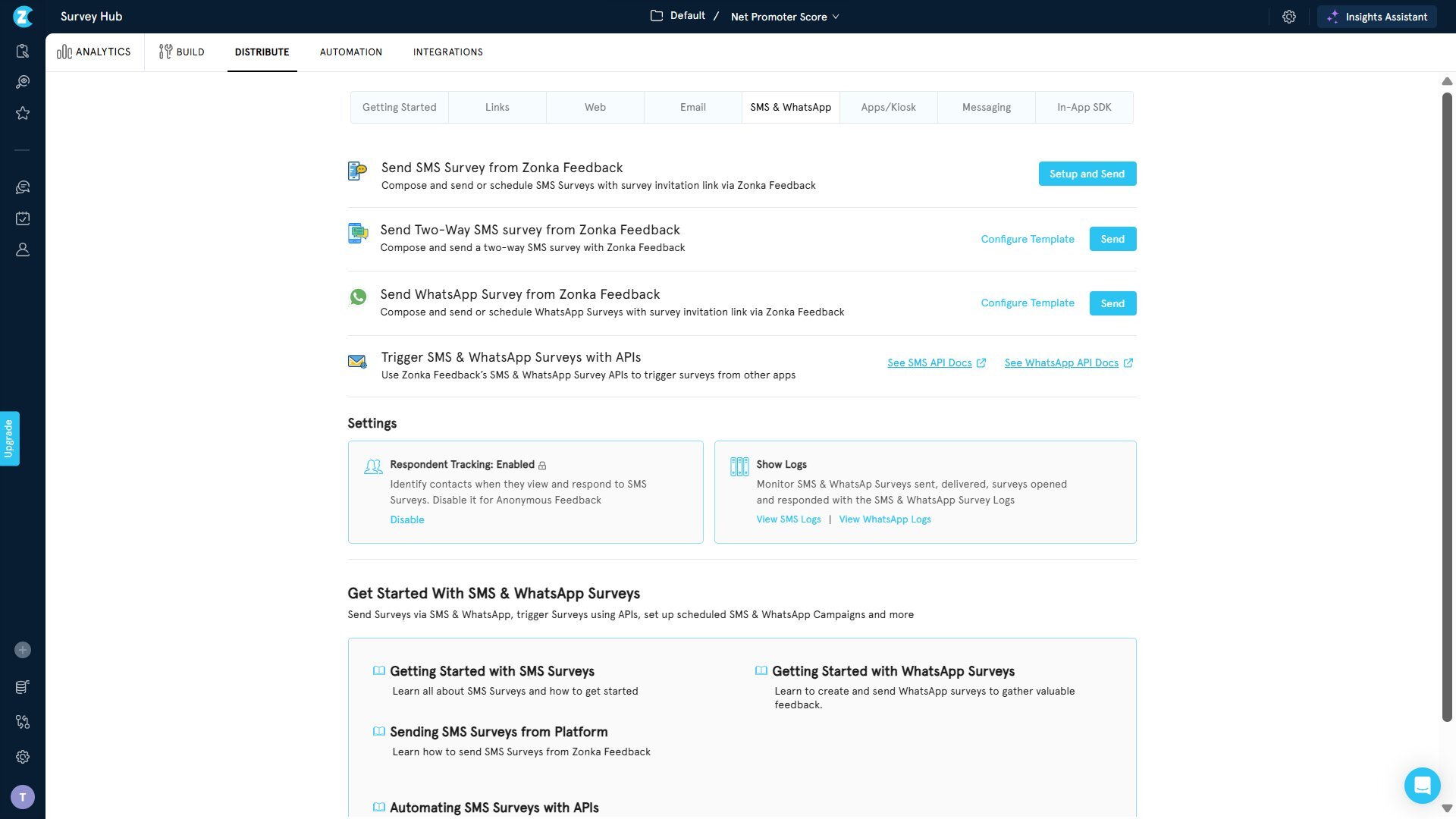Image resolution: width=1456 pixels, height=819 pixels.
Task: Open the surveys icon in left sidebar
Action: (23, 51)
